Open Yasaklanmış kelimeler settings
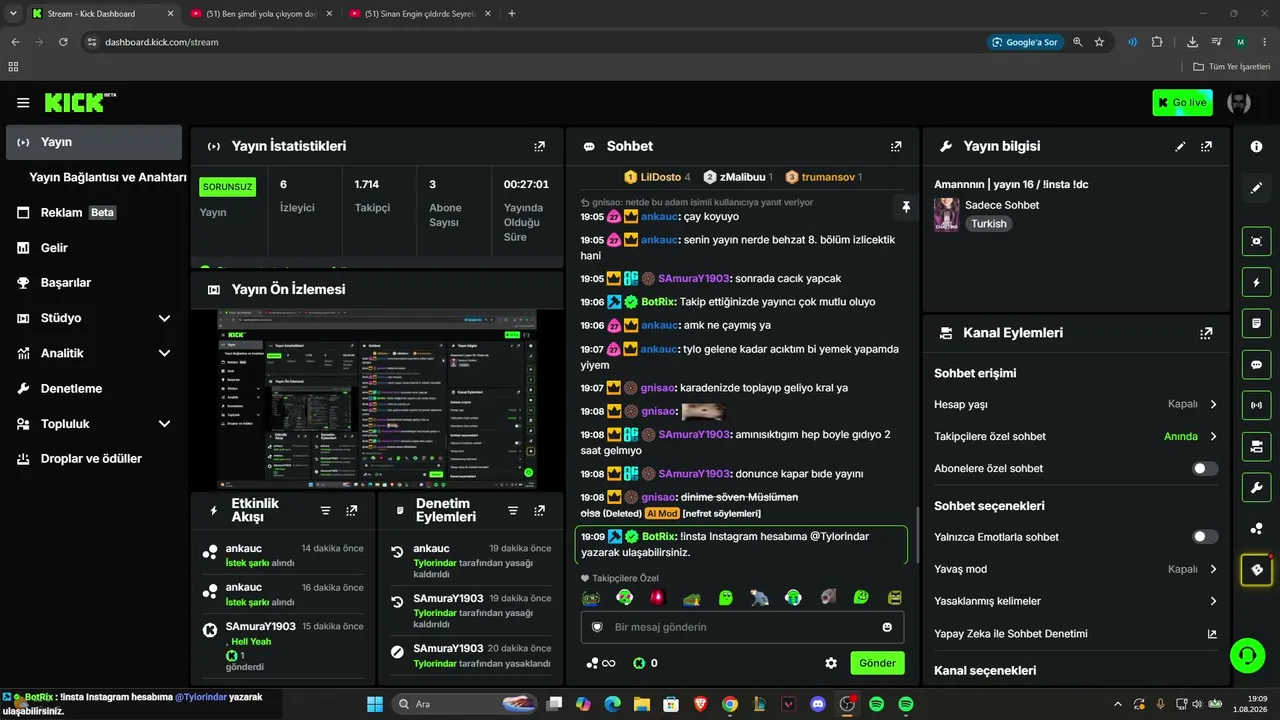This screenshot has width=1280, height=720. [x=1076, y=601]
